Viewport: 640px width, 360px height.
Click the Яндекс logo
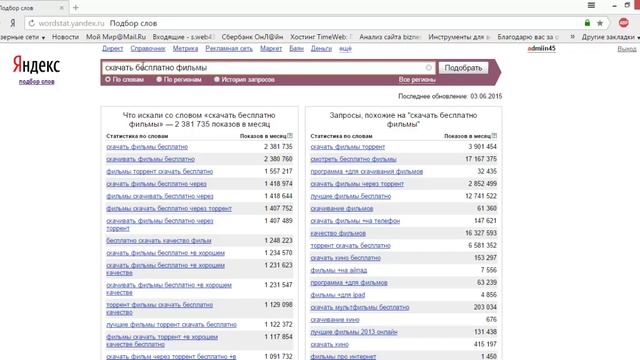(x=36, y=64)
